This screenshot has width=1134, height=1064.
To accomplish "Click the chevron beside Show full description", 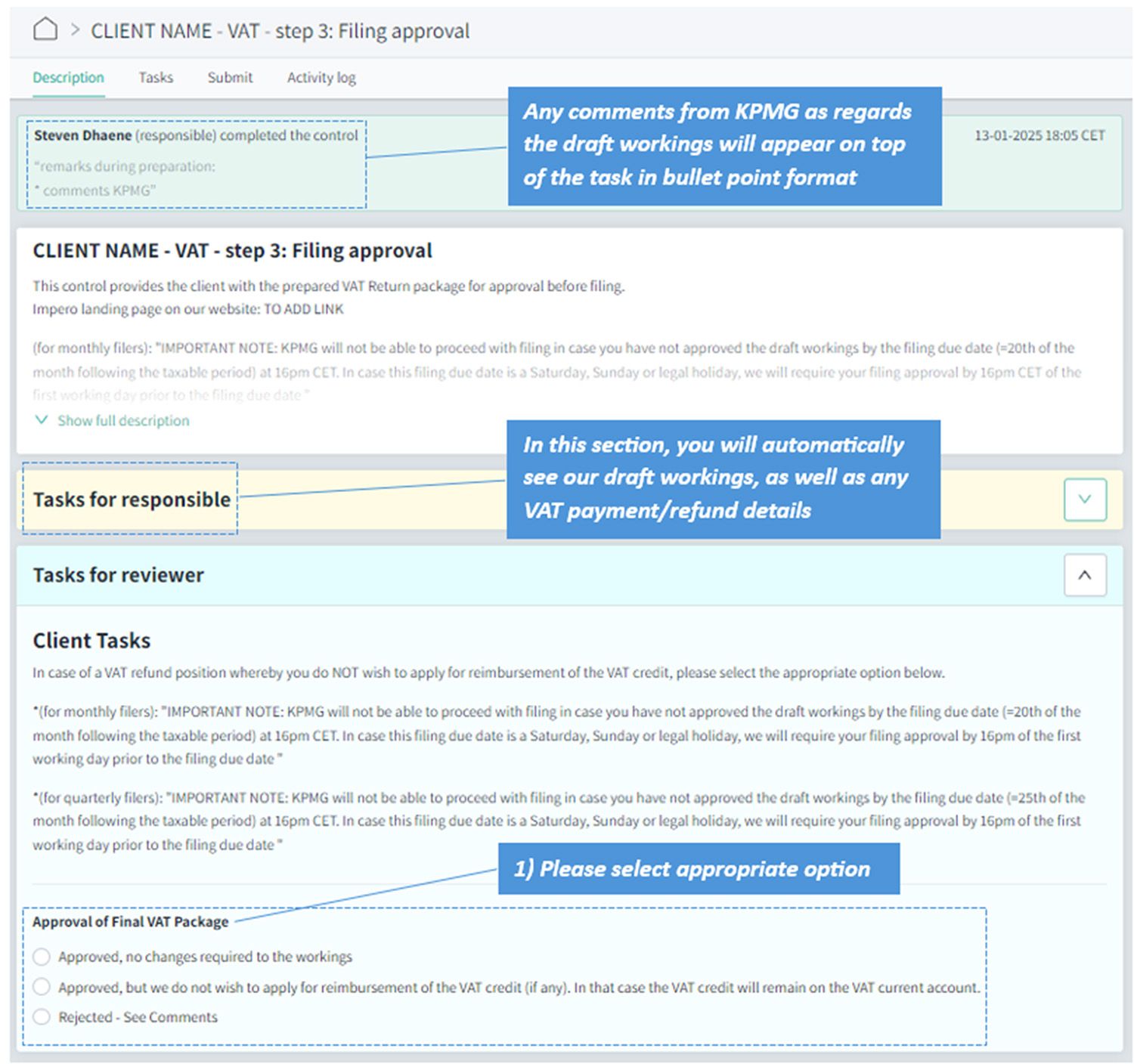I will coord(42,420).
